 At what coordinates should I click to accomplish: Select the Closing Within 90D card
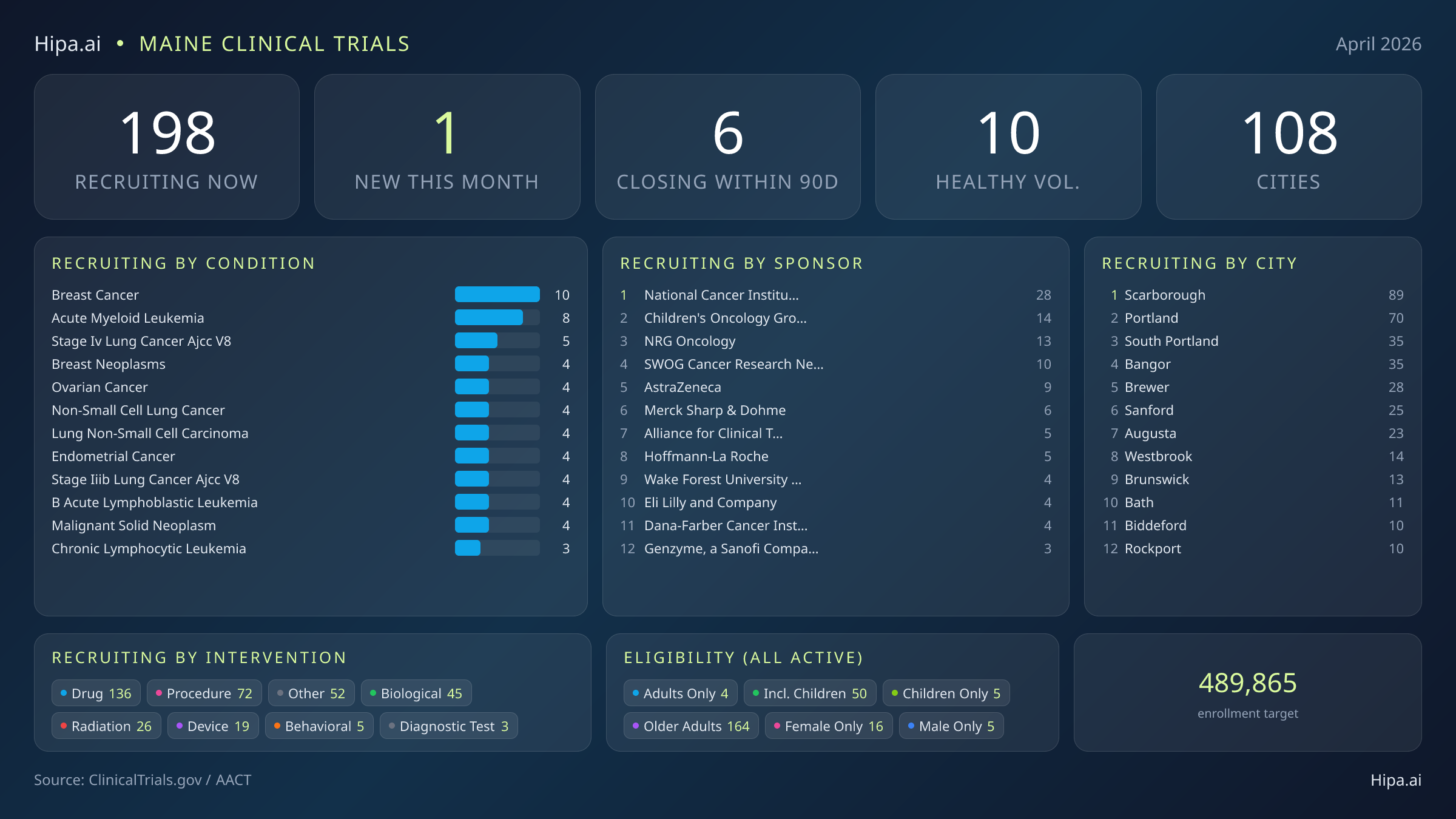pos(727,147)
